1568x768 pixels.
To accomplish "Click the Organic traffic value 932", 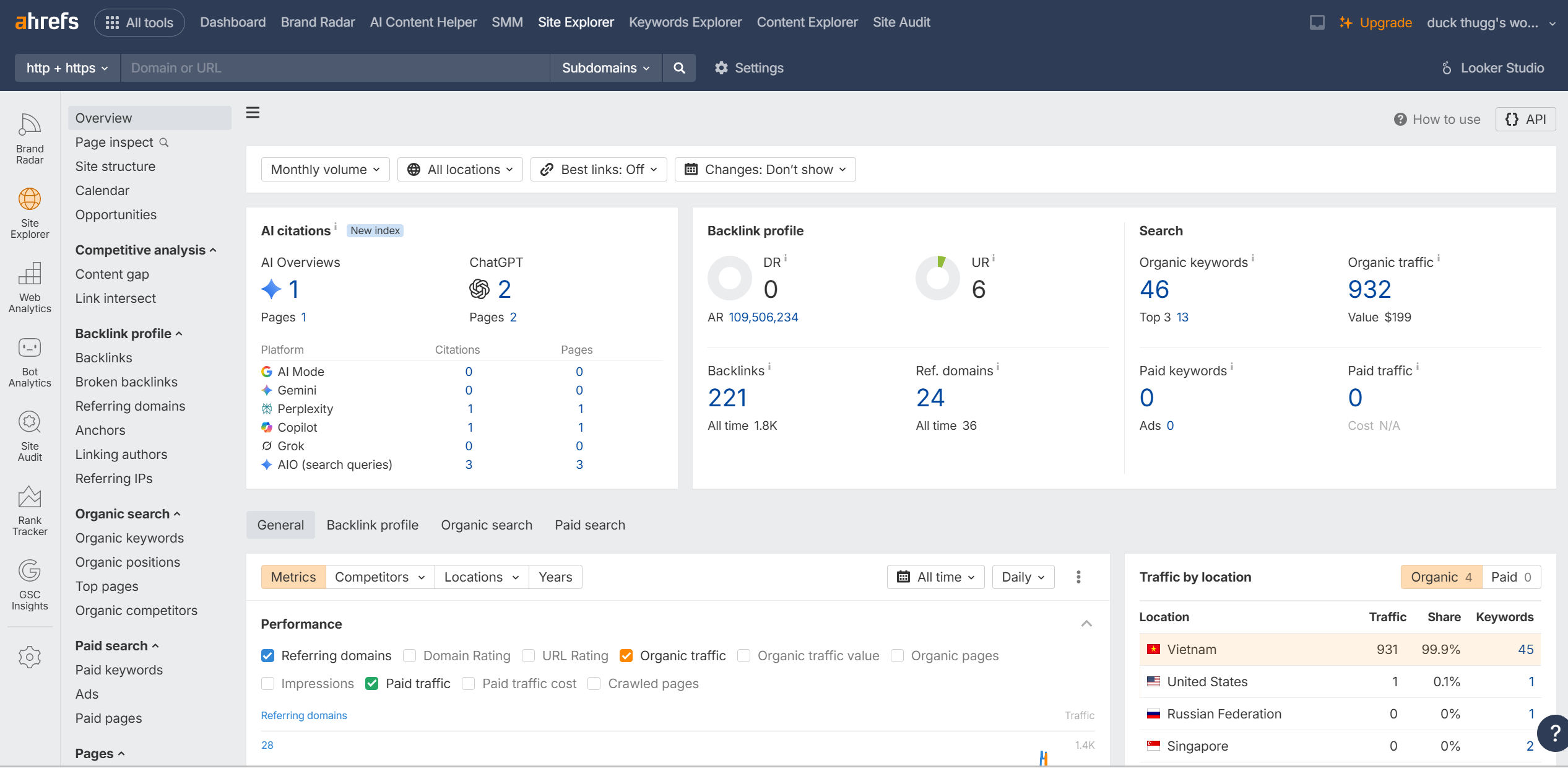I will (1369, 289).
